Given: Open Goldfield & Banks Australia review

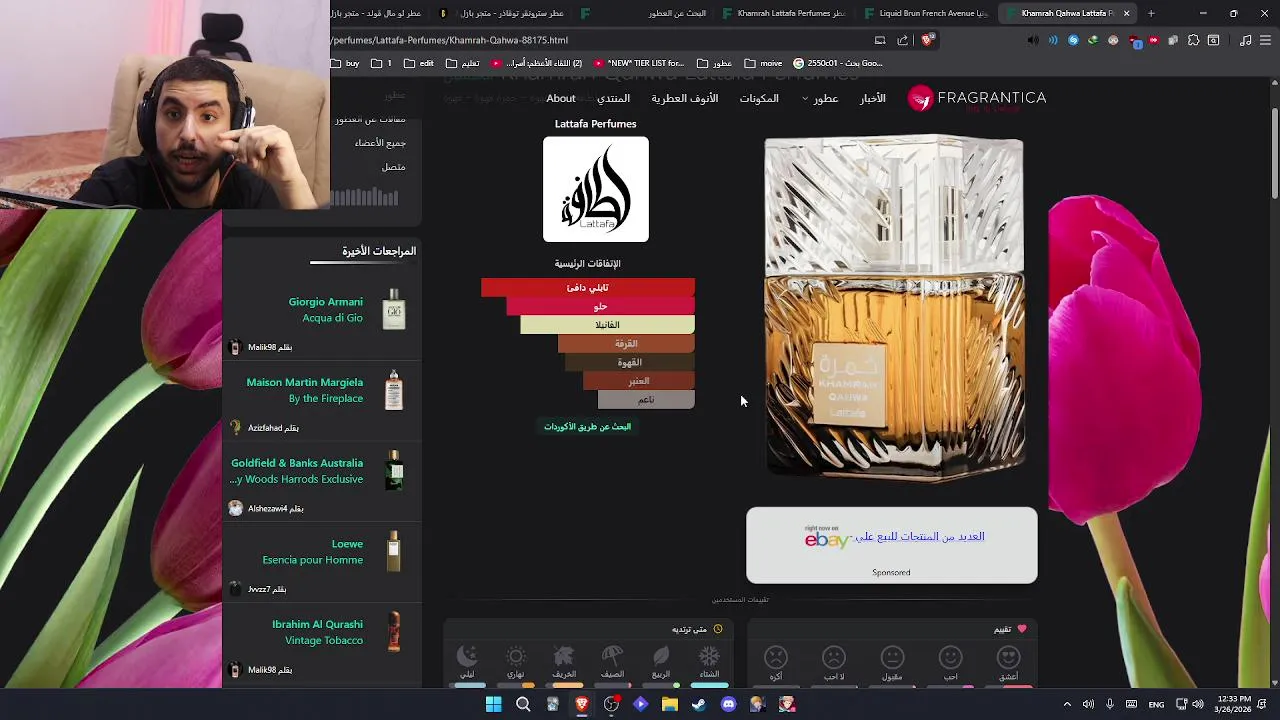Looking at the screenshot, I should (297, 471).
